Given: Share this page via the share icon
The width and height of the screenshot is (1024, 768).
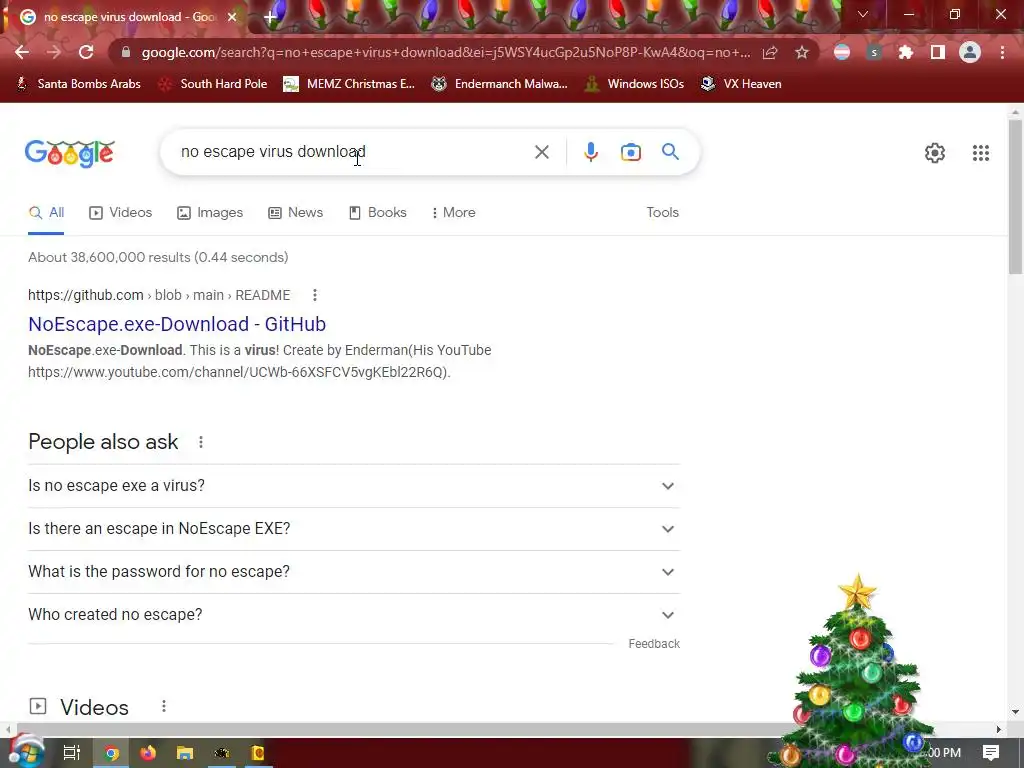Looking at the screenshot, I should [x=770, y=52].
